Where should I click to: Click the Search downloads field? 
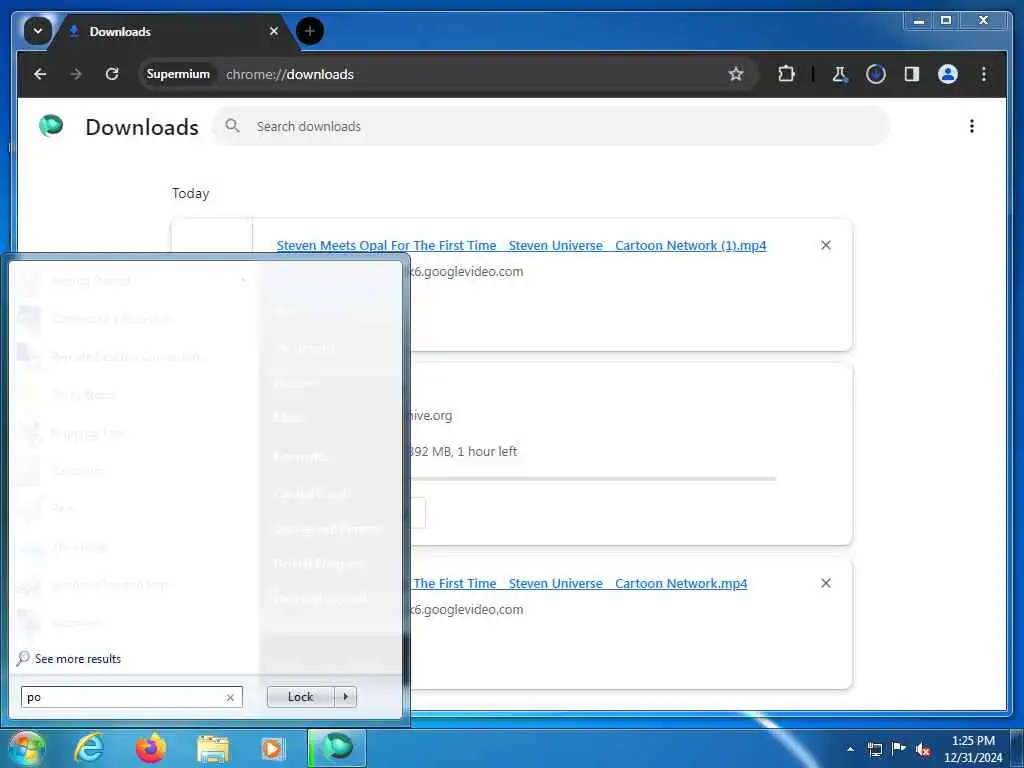coord(551,126)
